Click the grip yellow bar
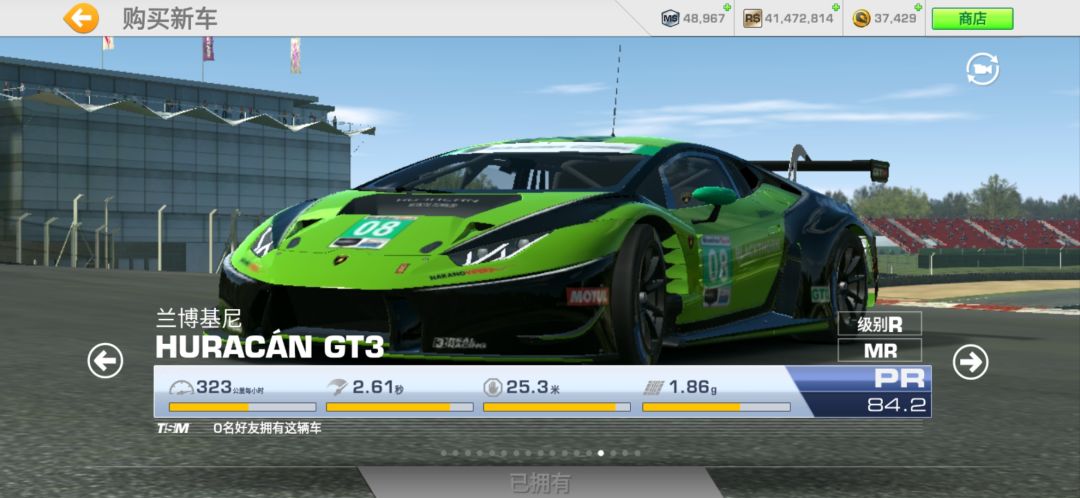 716,407
